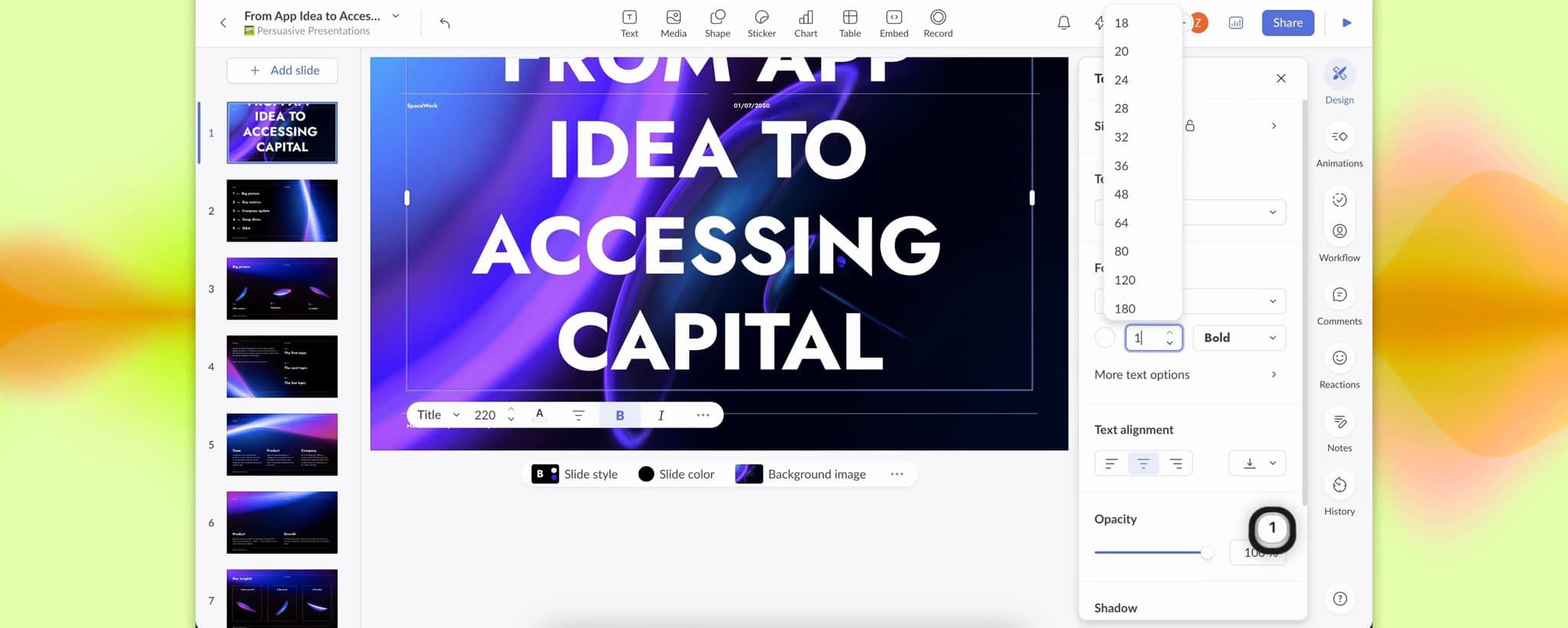The width and height of the screenshot is (1568, 628).
Task: Open the Animations panel
Action: pyautogui.click(x=1339, y=146)
